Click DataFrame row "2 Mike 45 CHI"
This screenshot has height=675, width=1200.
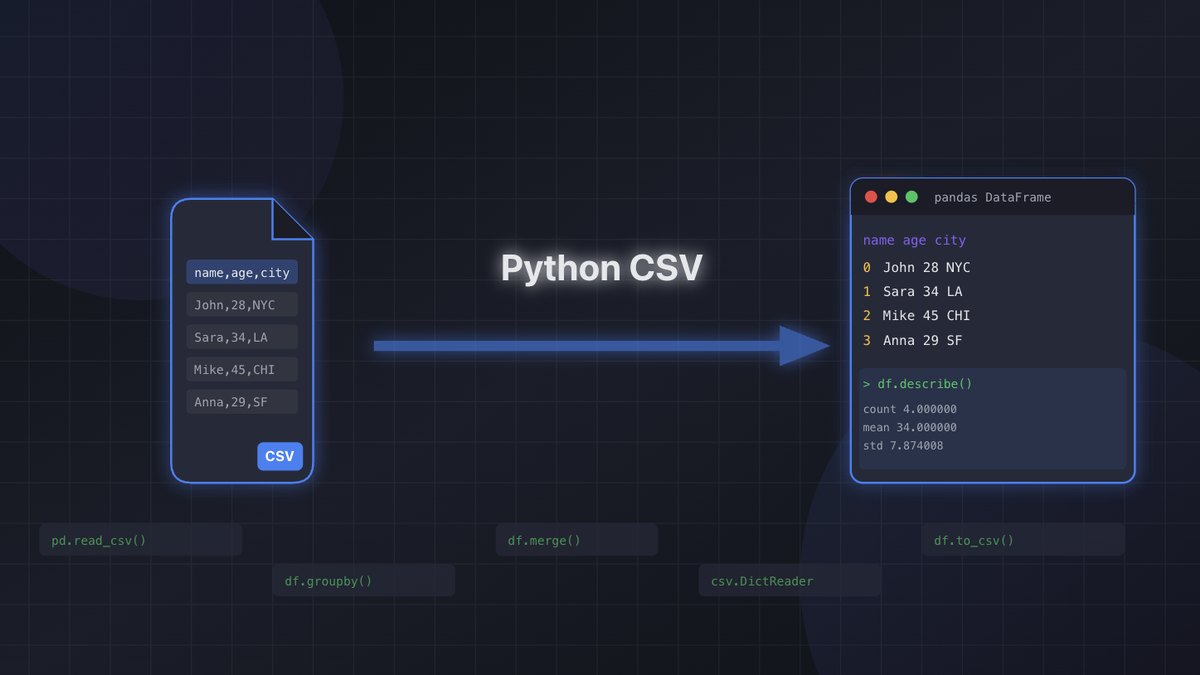(916, 316)
